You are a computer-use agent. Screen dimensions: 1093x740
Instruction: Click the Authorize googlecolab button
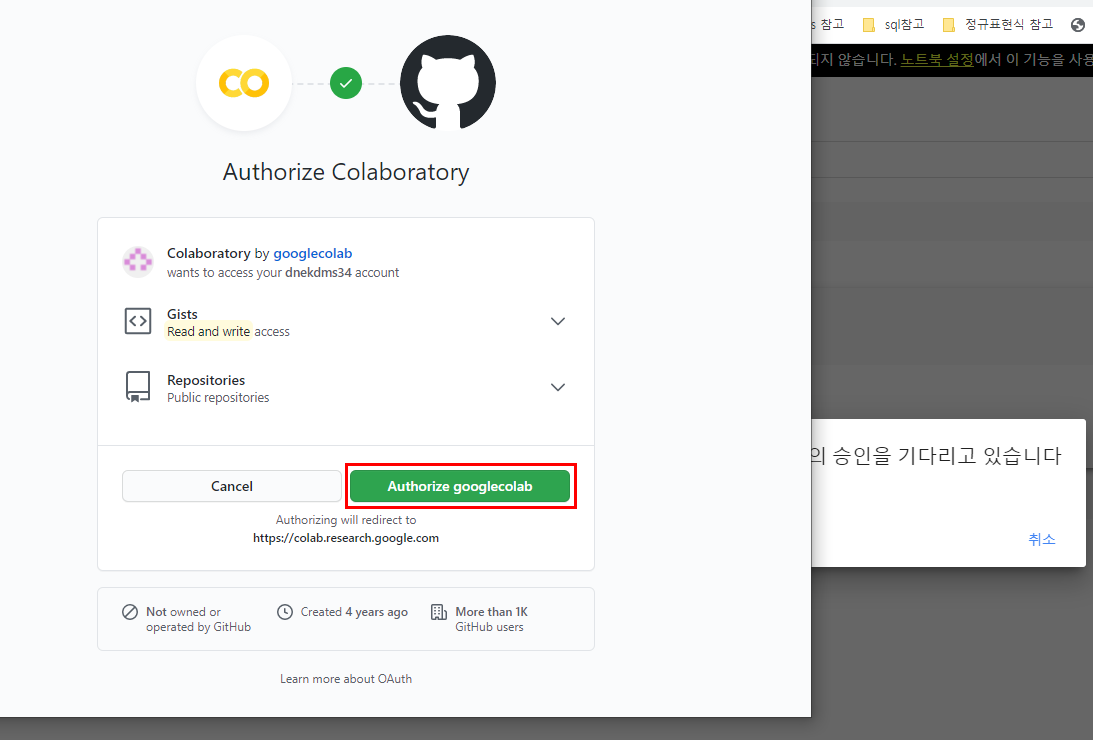(459, 486)
